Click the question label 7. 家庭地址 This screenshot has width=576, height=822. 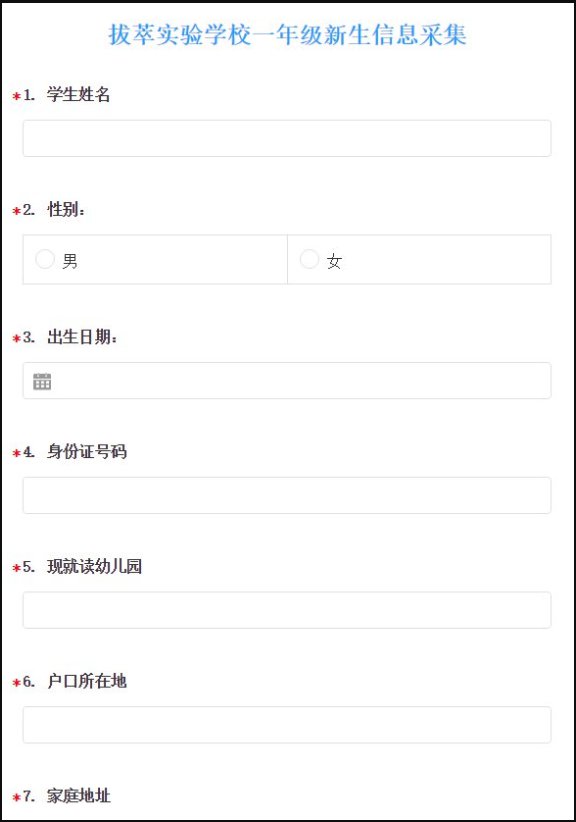point(67,796)
